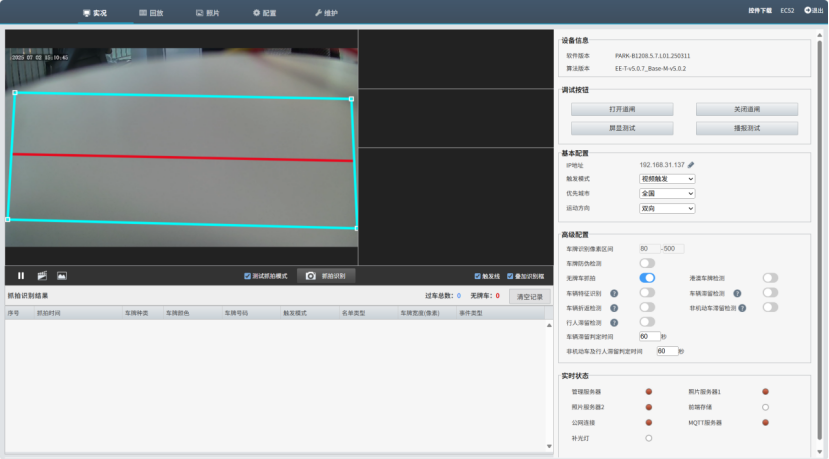Enable 车辆折返检测 switch
Viewport: 829px width, 459px height.
pyautogui.click(x=647, y=307)
